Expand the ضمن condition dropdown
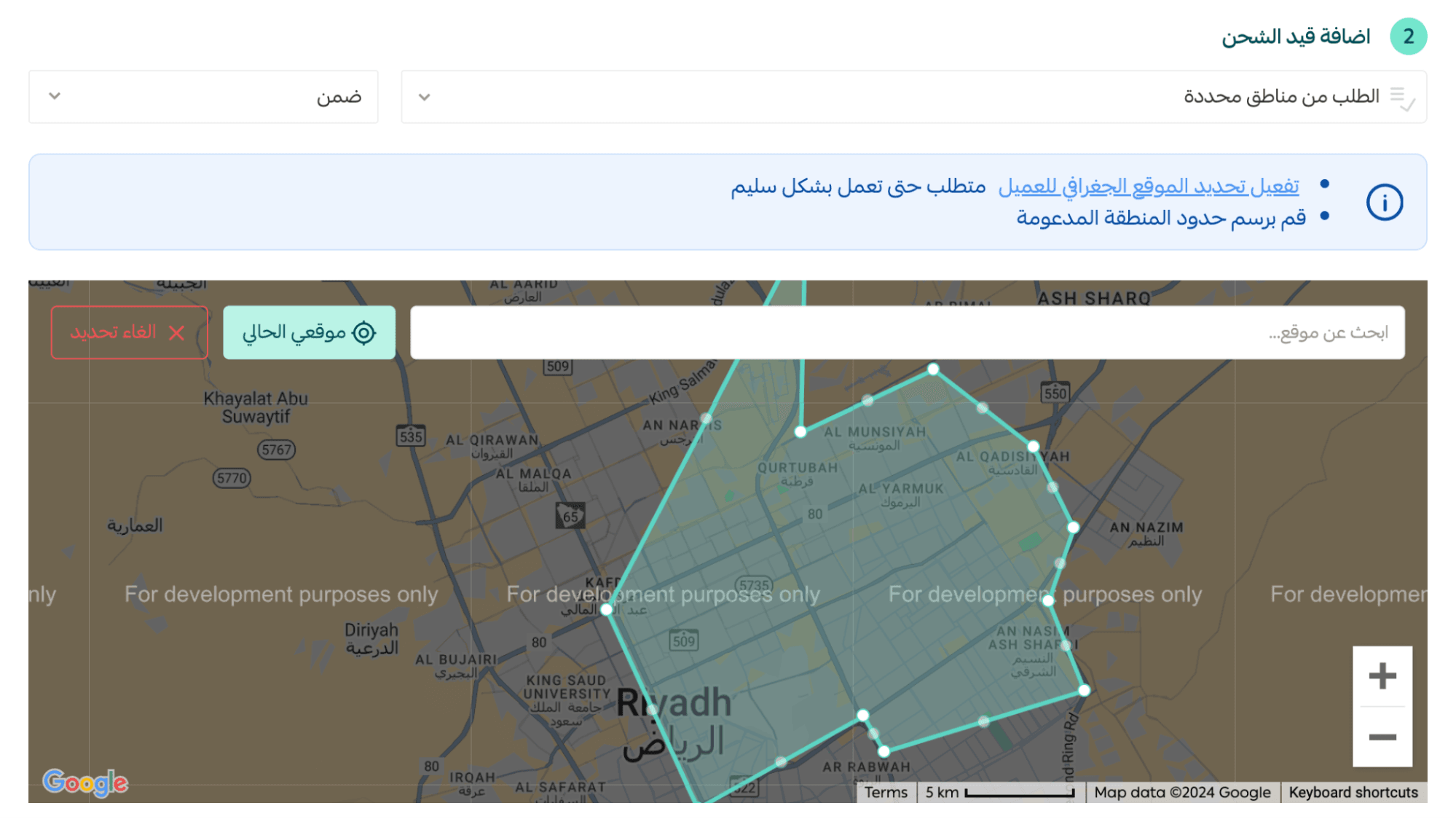The width and height of the screenshot is (1456, 819). 203,97
